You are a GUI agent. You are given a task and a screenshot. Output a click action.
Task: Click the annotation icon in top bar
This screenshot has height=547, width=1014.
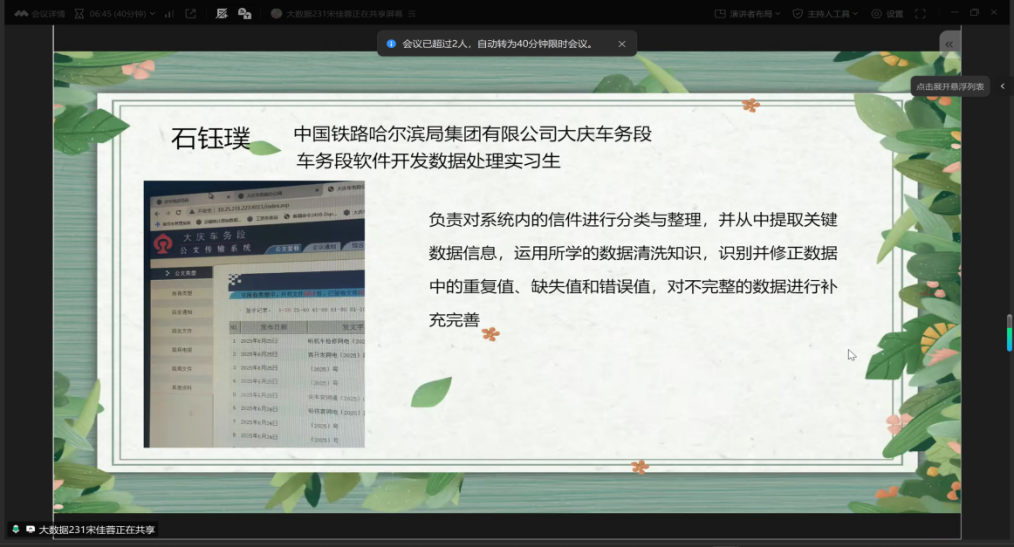[x=221, y=13]
